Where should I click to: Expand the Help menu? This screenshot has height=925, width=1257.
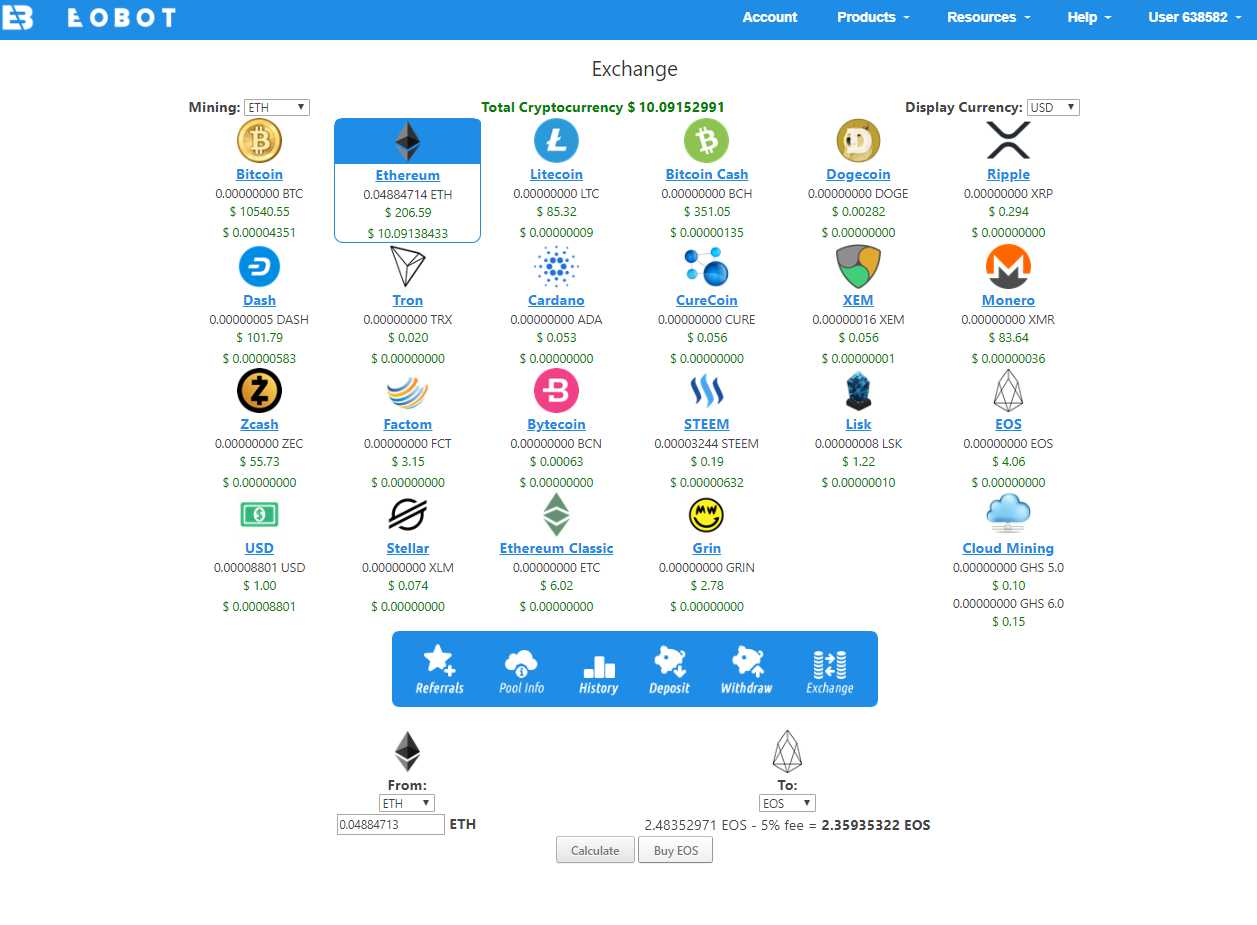coord(1089,17)
